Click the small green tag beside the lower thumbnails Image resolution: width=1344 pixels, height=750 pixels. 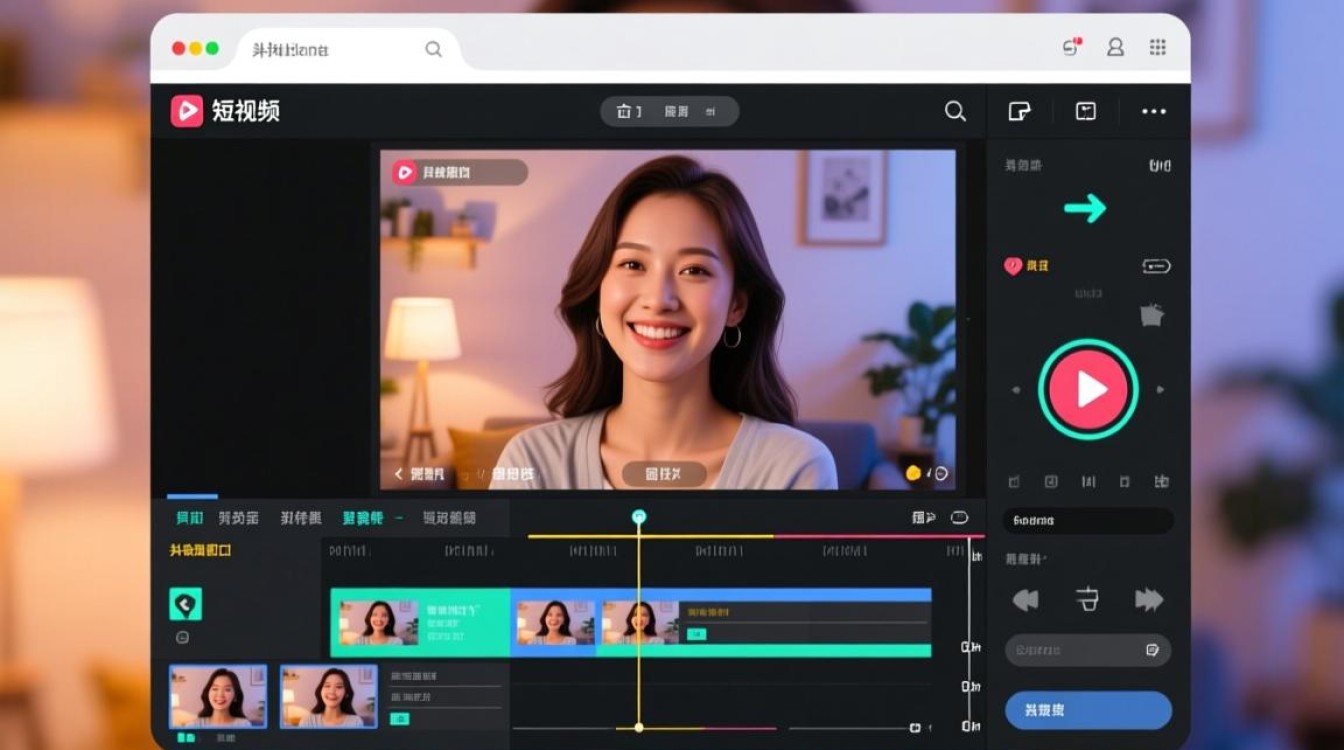[x=401, y=718]
